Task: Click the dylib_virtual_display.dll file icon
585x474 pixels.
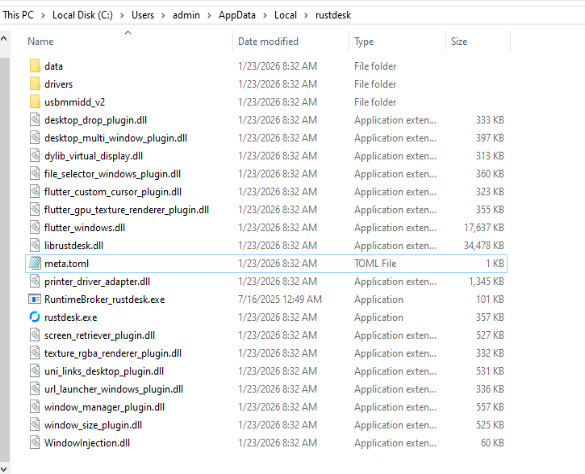Action: click(35, 156)
